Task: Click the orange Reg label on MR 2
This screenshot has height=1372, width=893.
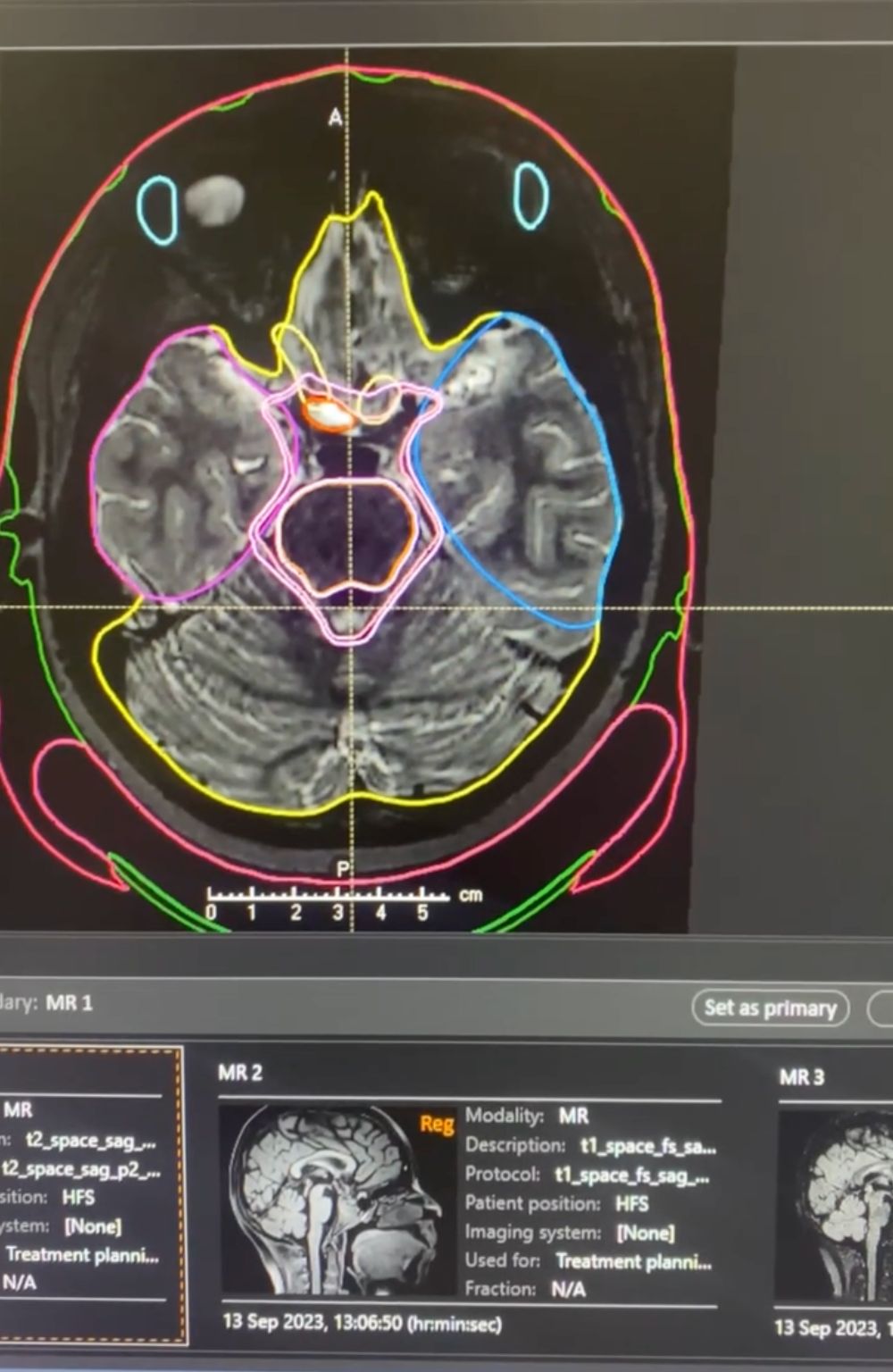Action: pos(437,1124)
